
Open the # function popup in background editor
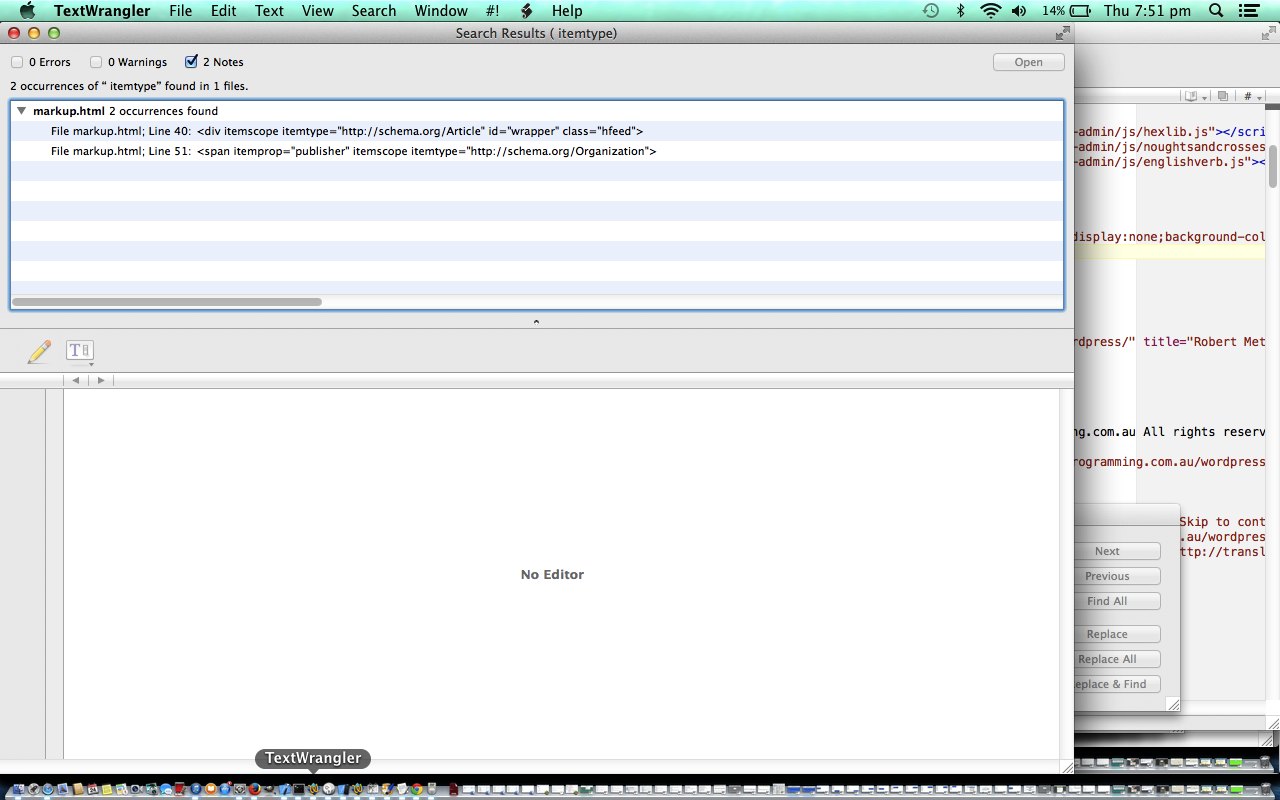coord(1252,97)
